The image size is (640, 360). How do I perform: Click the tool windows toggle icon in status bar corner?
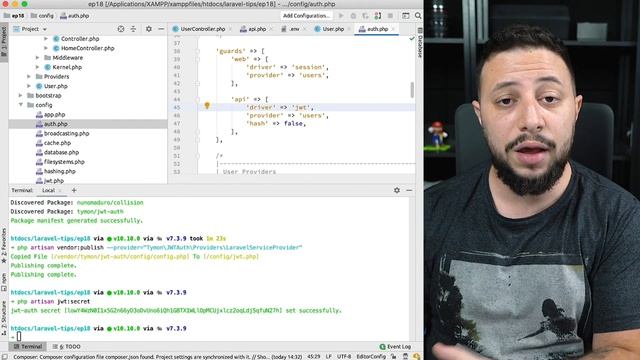click(5, 356)
